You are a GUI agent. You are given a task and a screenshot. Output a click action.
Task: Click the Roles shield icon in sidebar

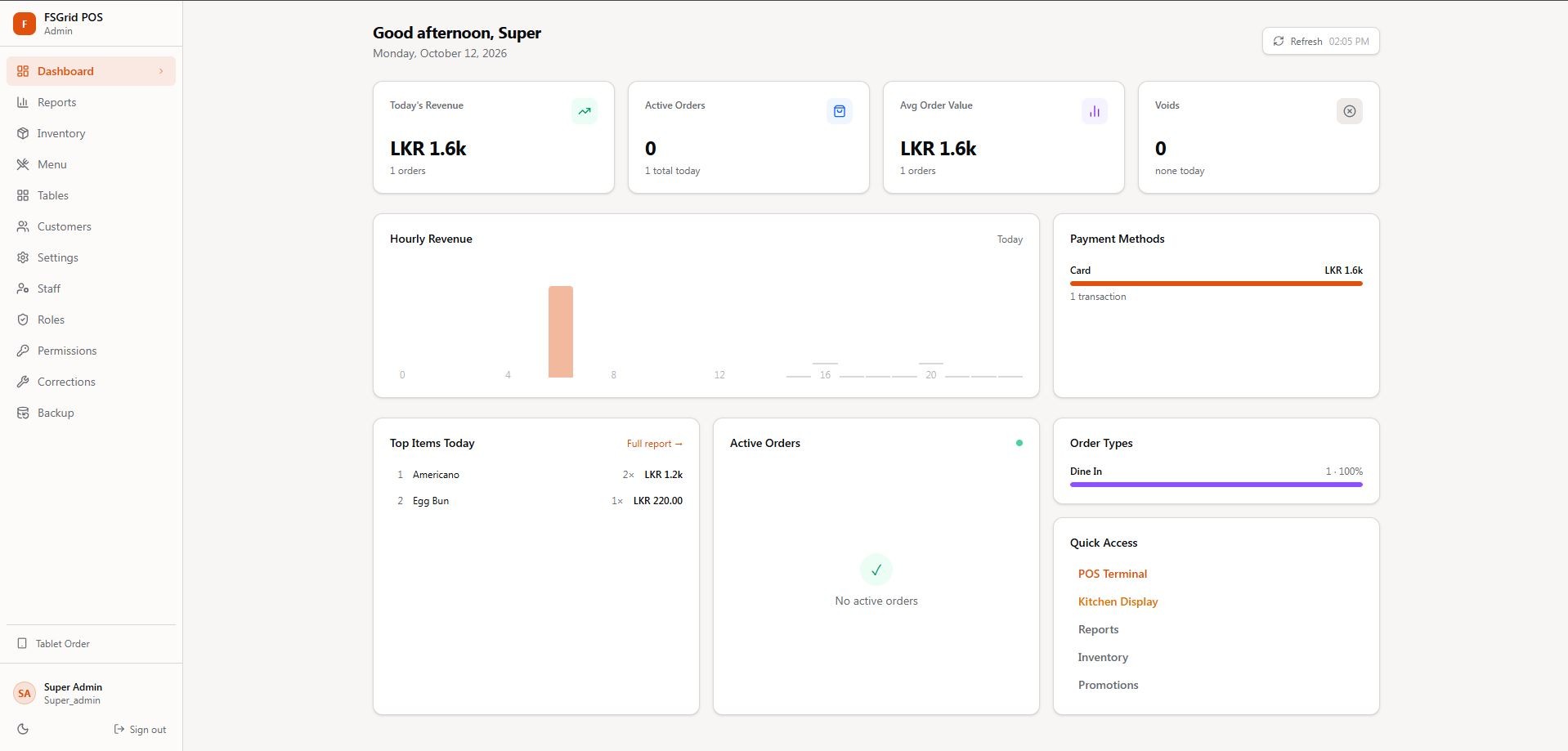click(x=23, y=320)
